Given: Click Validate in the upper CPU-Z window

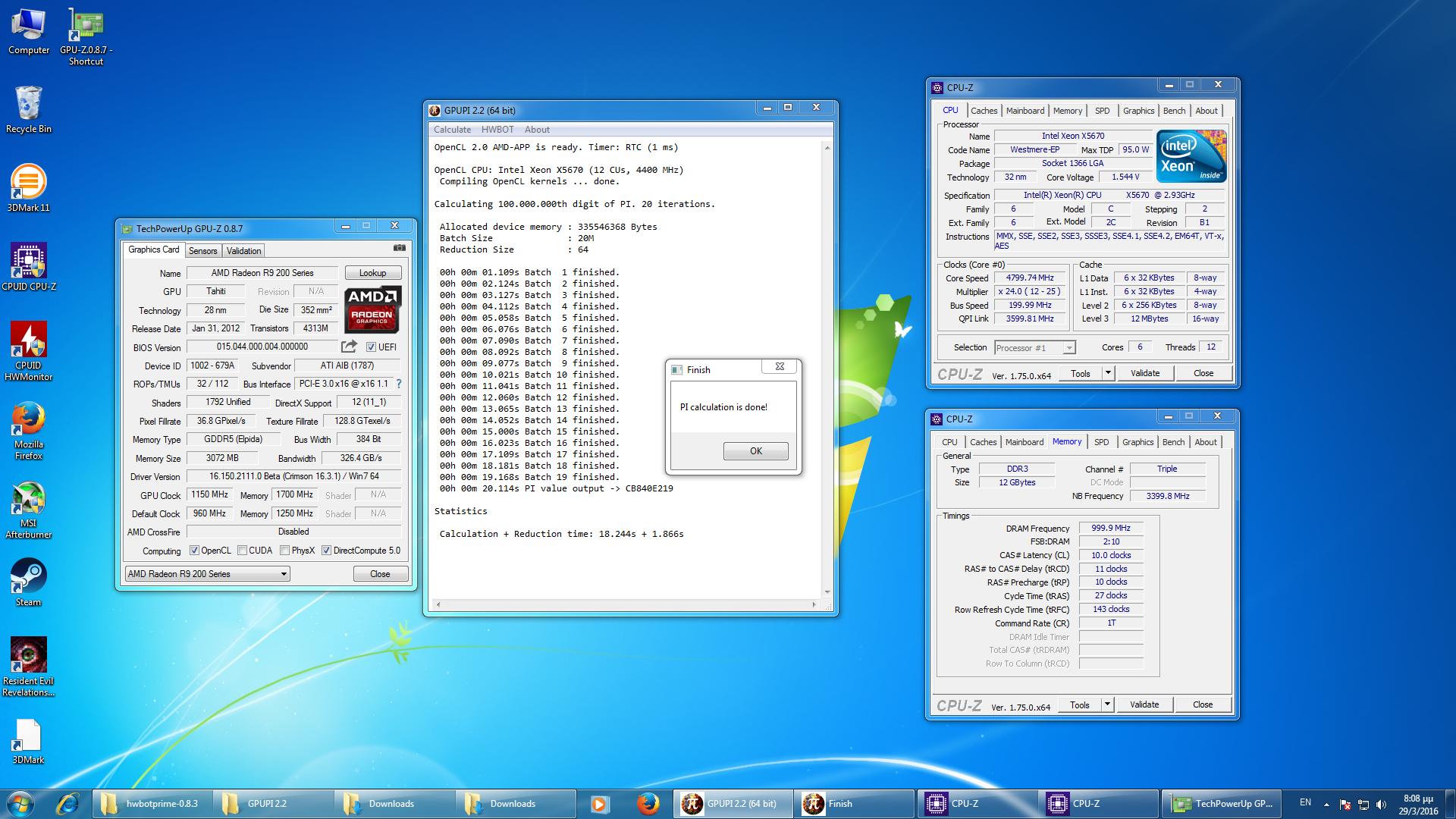Looking at the screenshot, I should pos(1144,373).
